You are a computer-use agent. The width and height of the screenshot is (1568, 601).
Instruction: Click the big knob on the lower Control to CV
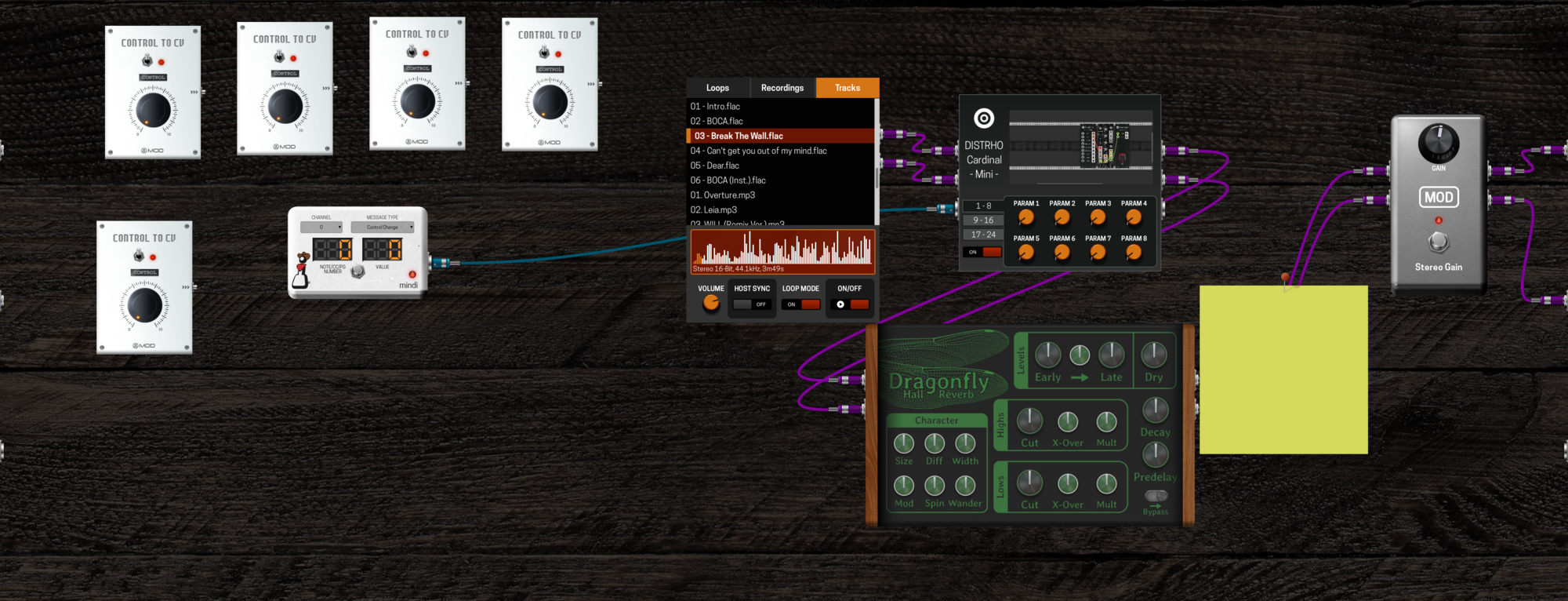[144, 306]
